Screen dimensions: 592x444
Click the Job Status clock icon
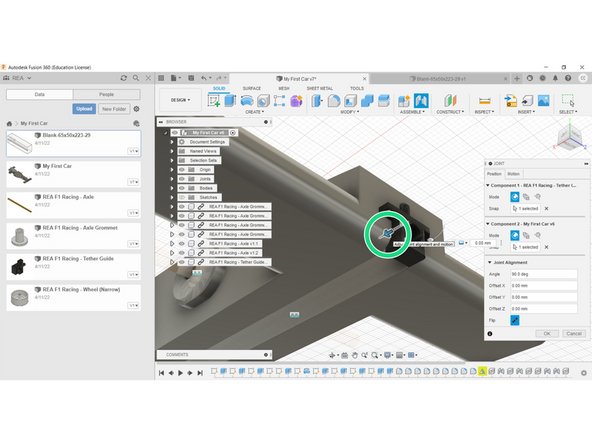pos(543,78)
